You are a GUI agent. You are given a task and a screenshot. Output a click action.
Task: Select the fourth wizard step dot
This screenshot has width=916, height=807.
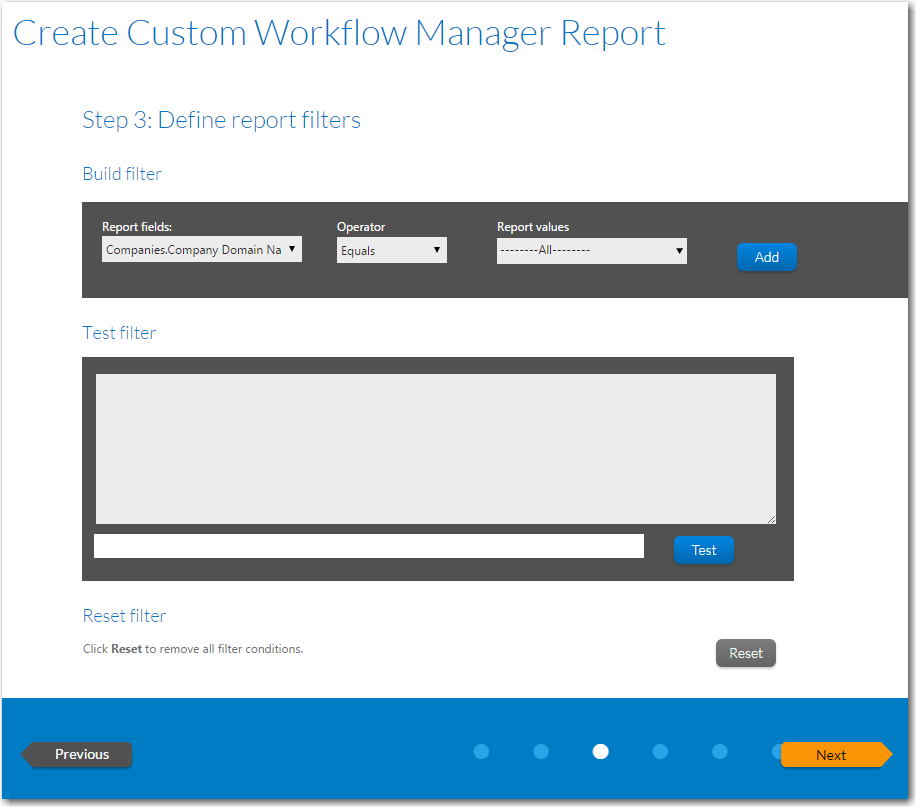point(660,751)
